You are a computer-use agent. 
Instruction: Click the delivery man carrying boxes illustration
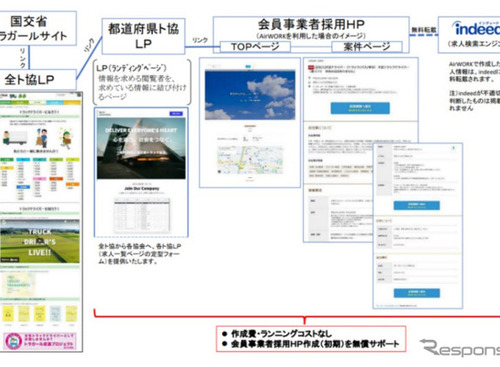coord(41,138)
